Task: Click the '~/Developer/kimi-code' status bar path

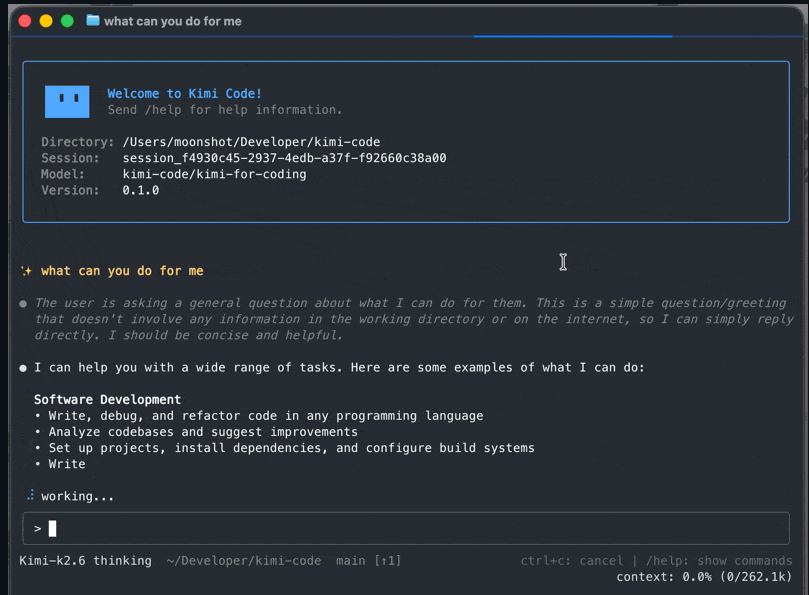Action: pyautogui.click(x=244, y=561)
